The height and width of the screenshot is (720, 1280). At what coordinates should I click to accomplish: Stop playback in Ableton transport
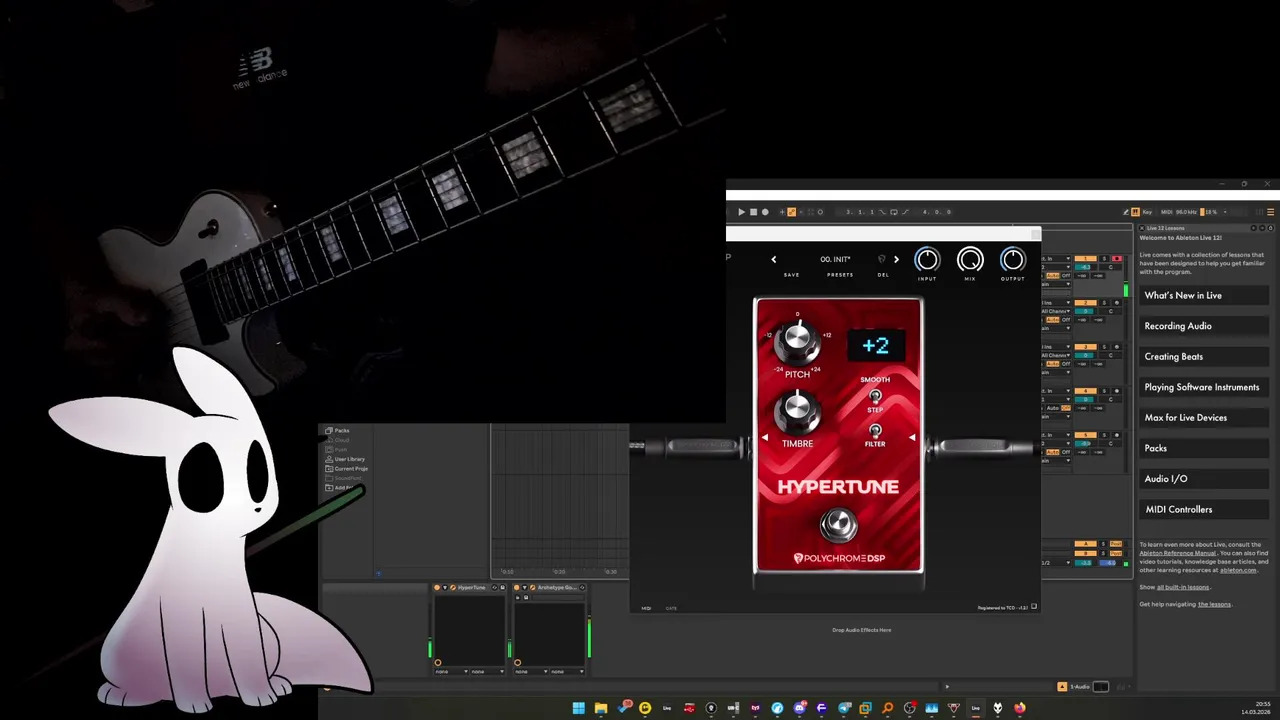click(753, 212)
